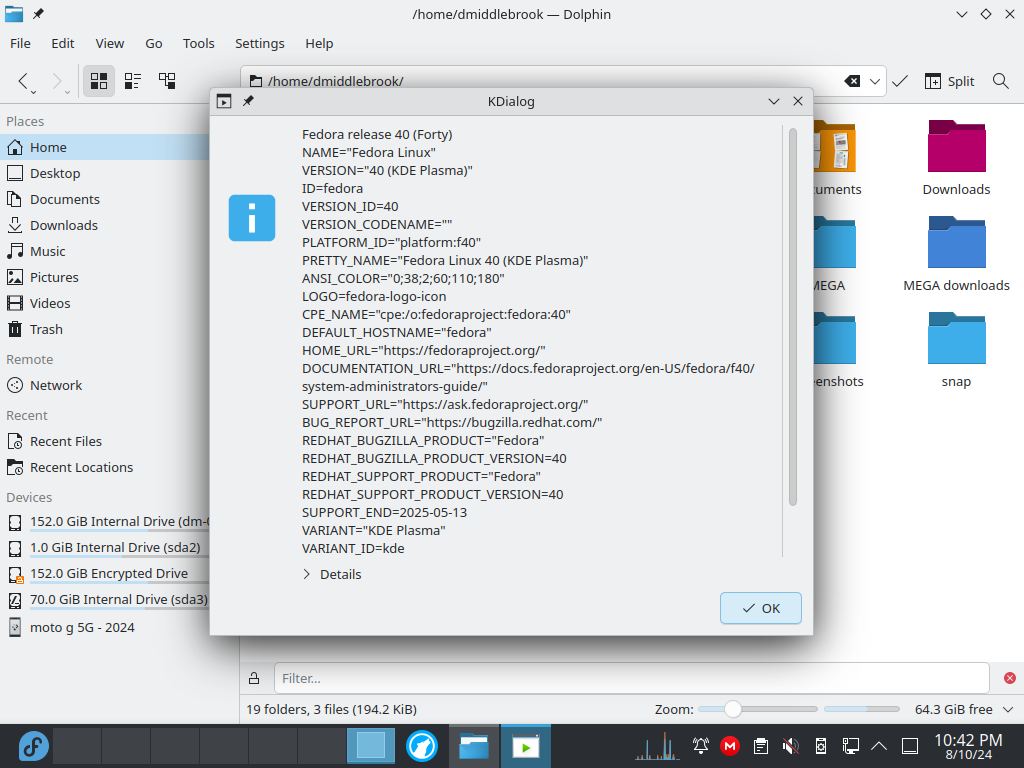Pin the KDialog window
The image size is (1024, 768).
tap(248, 101)
